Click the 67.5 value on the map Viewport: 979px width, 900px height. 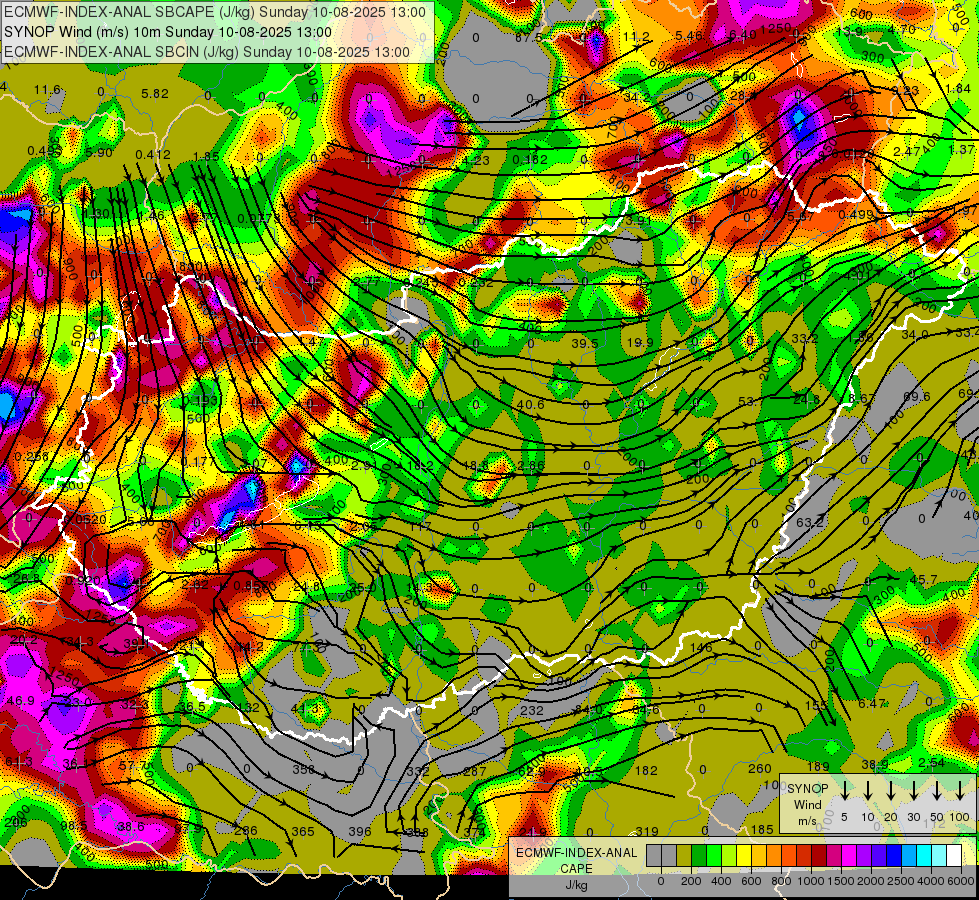pyautogui.click(x=529, y=37)
